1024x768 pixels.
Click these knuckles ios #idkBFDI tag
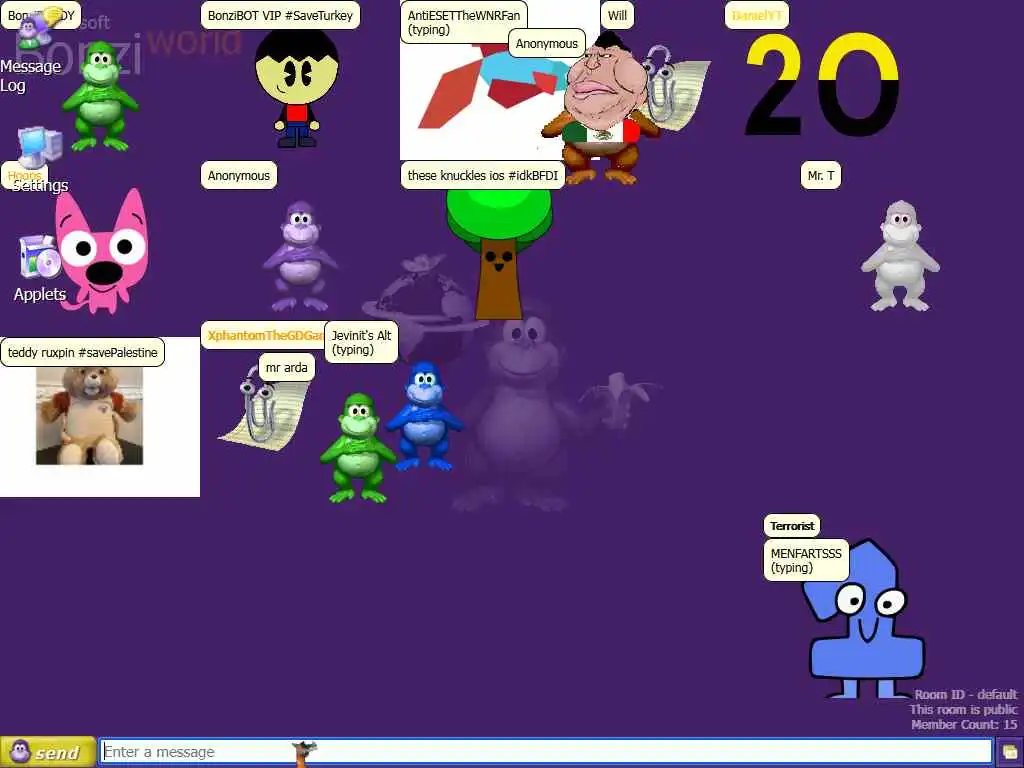pos(483,175)
